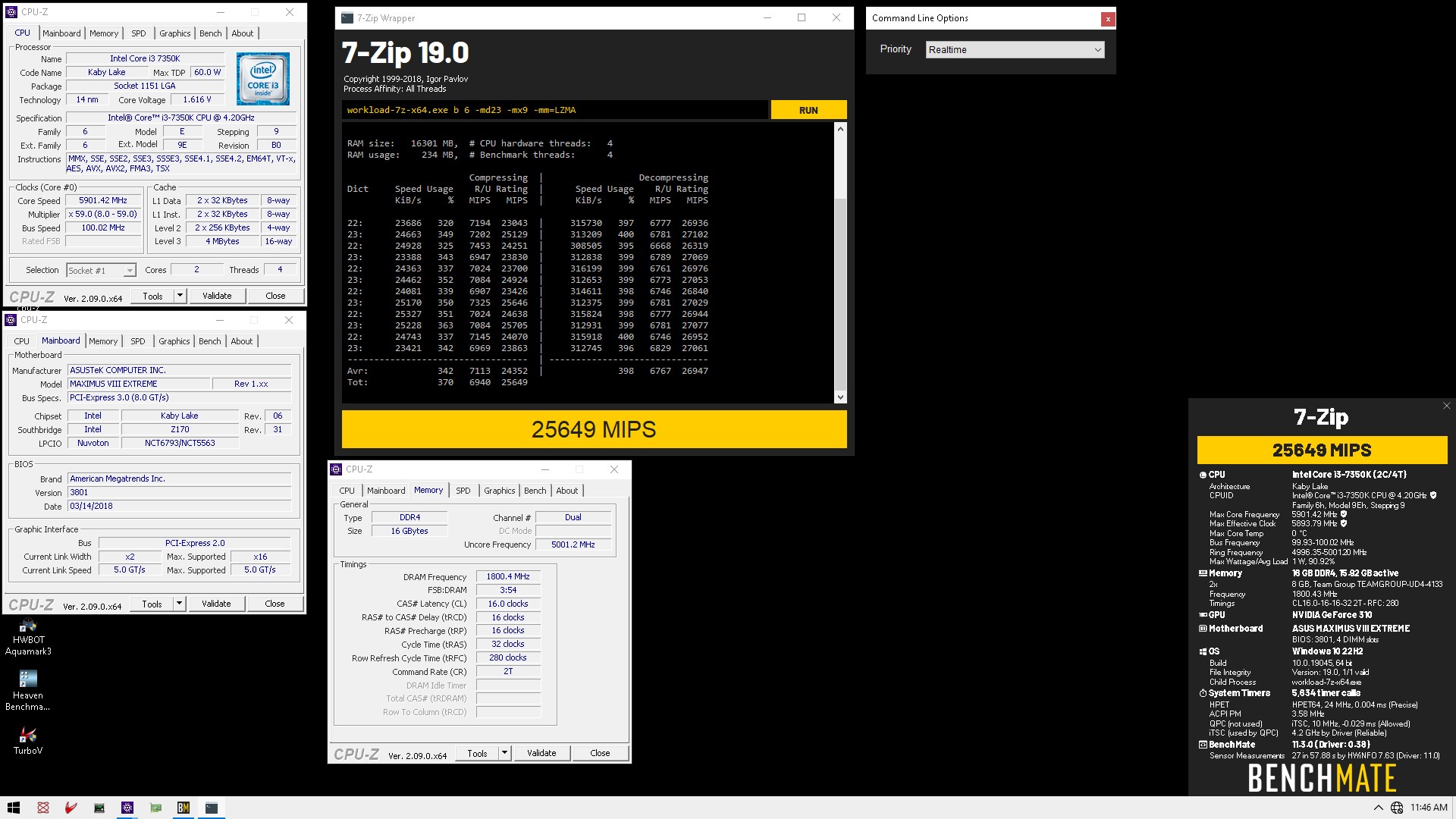Open the network globe tray icon
This screenshot has height=819, width=1456.
1397,808
